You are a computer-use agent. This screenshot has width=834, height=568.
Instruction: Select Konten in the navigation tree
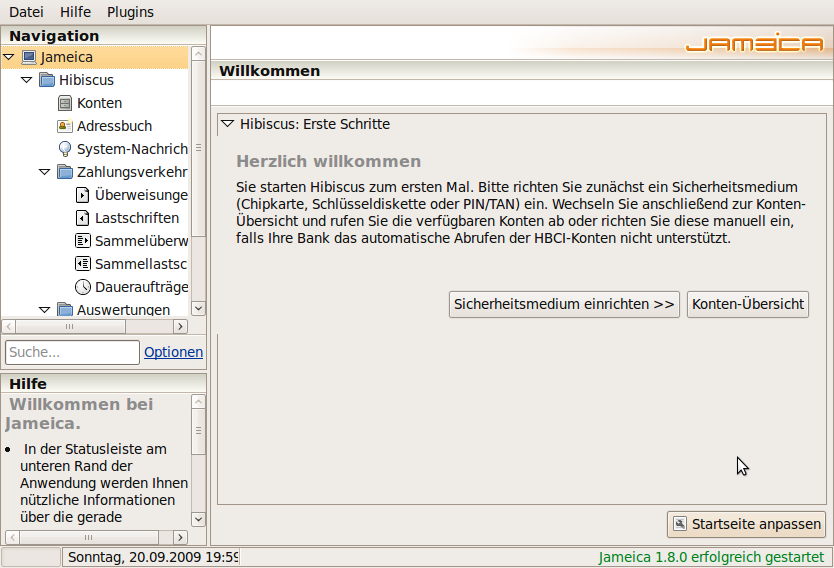[99, 103]
